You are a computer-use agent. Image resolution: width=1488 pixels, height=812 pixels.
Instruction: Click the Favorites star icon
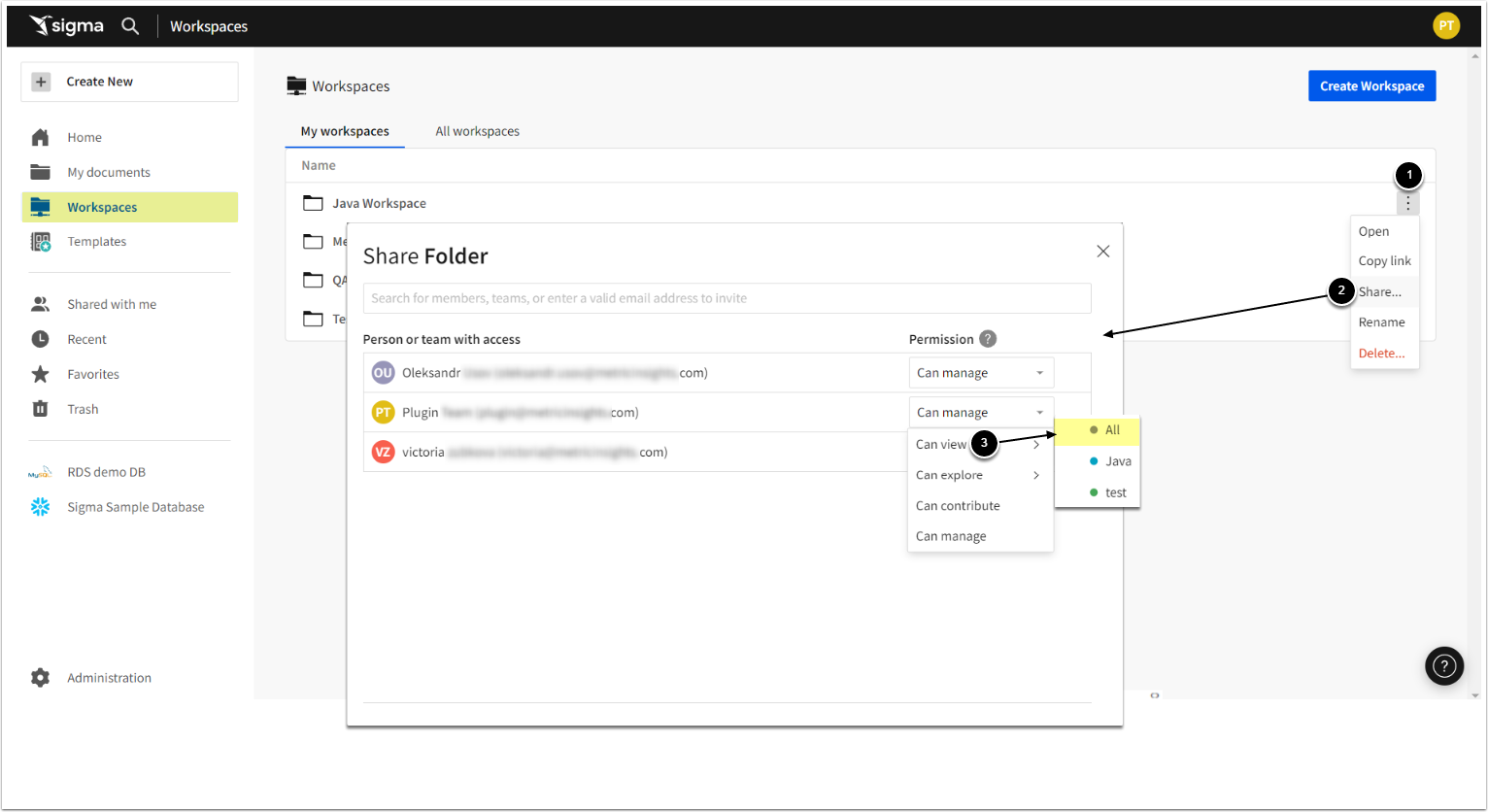click(40, 374)
